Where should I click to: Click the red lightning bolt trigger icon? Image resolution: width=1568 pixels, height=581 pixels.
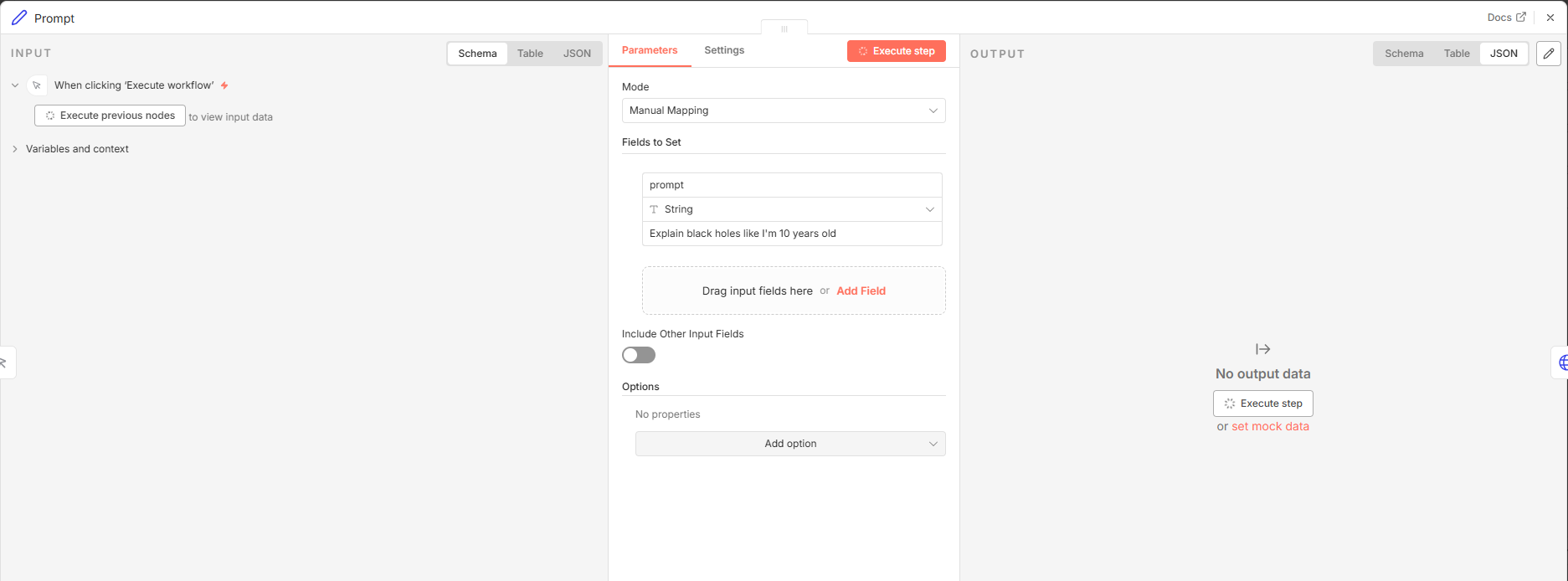(x=224, y=85)
